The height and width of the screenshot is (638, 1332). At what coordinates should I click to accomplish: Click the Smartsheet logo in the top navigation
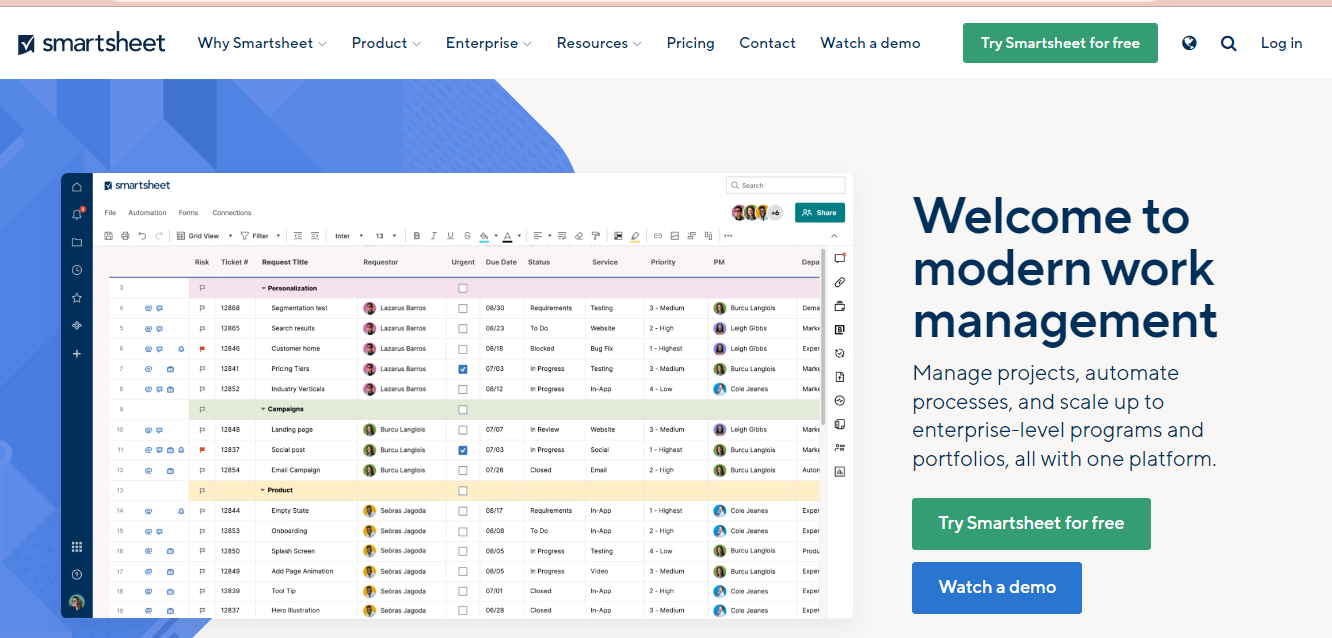[92, 43]
